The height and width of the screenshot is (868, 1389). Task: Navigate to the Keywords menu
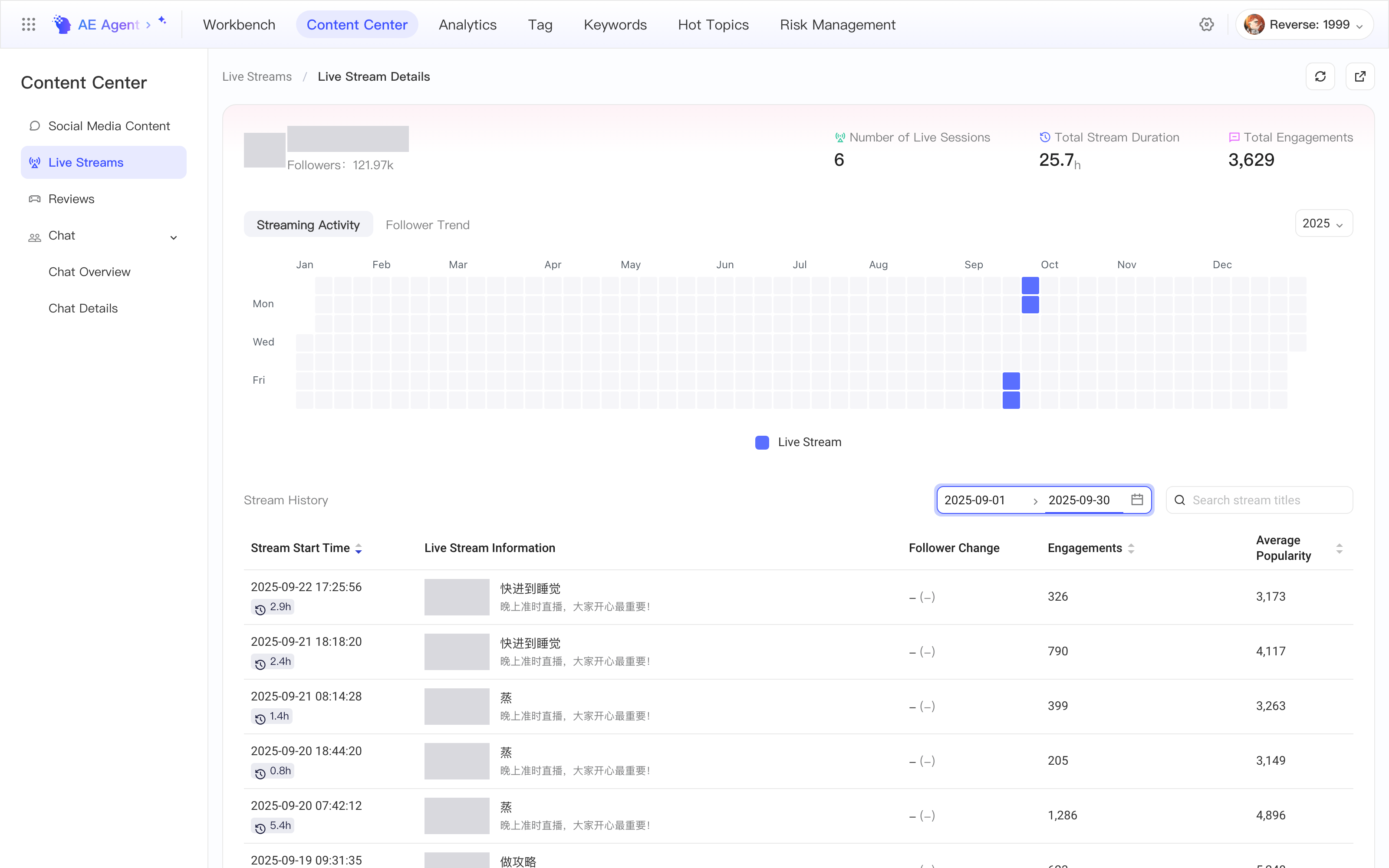[x=615, y=25]
